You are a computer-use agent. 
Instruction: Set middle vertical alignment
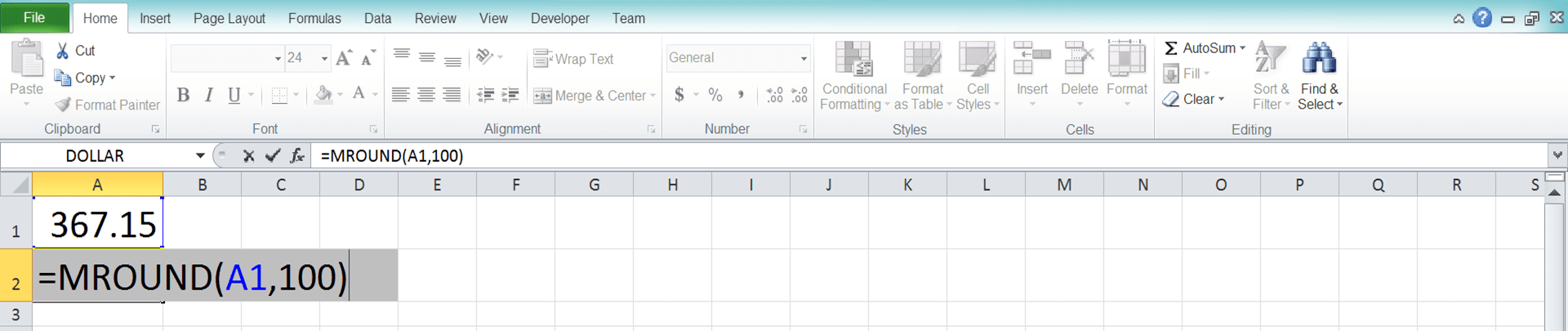pyautogui.click(x=426, y=56)
